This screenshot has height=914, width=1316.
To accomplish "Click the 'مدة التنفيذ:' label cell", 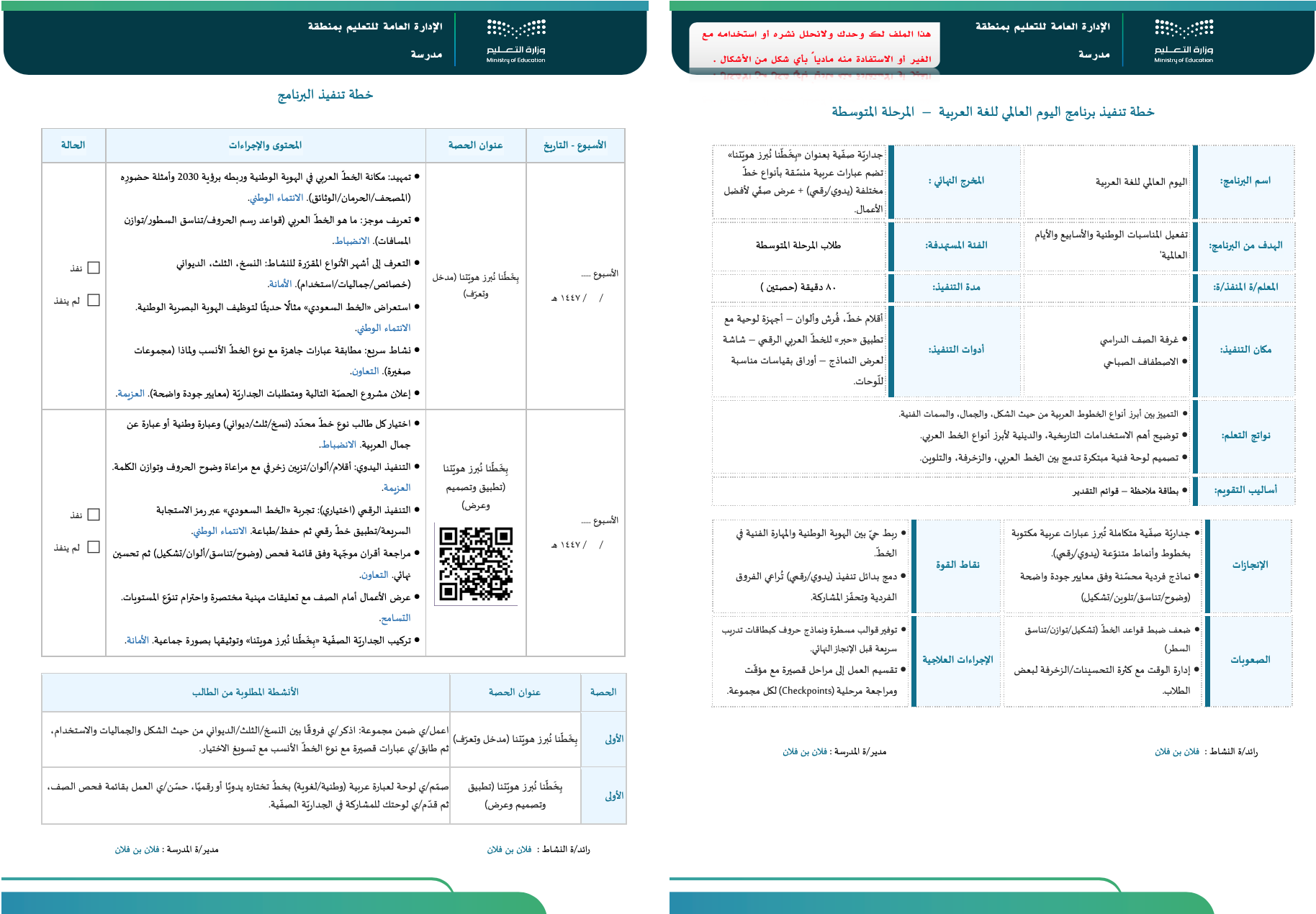I will click(956, 287).
